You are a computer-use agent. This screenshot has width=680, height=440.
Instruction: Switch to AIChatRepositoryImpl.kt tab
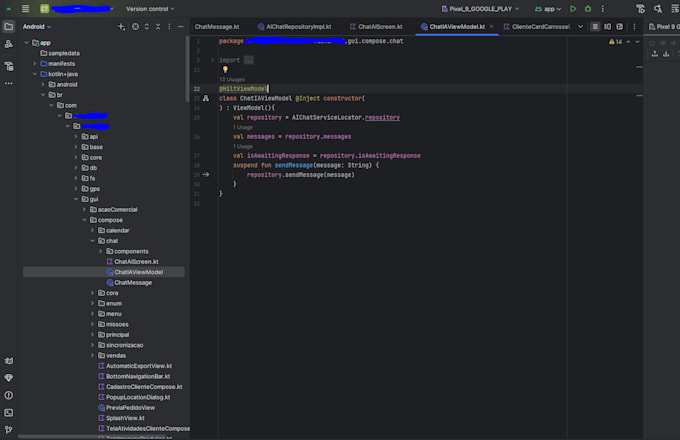point(294,27)
